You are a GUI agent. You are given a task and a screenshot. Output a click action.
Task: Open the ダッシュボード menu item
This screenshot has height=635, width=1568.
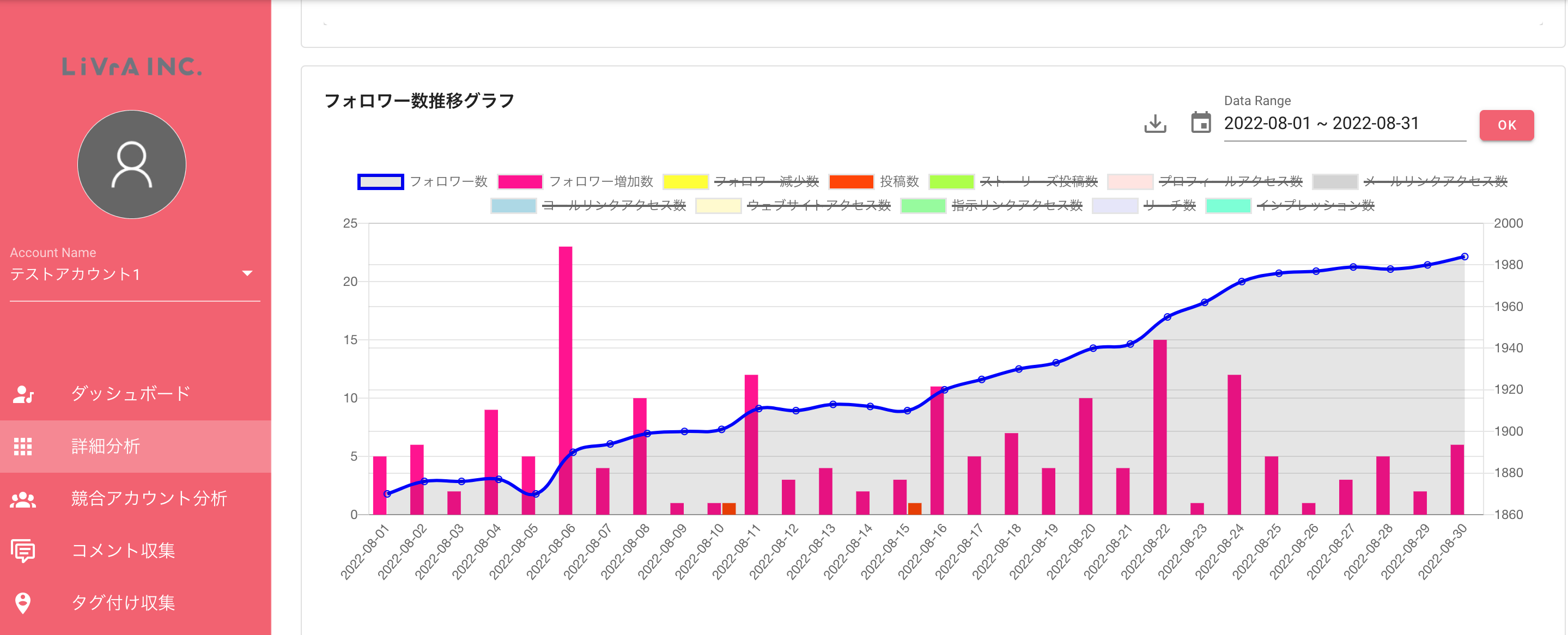click(131, 394)
